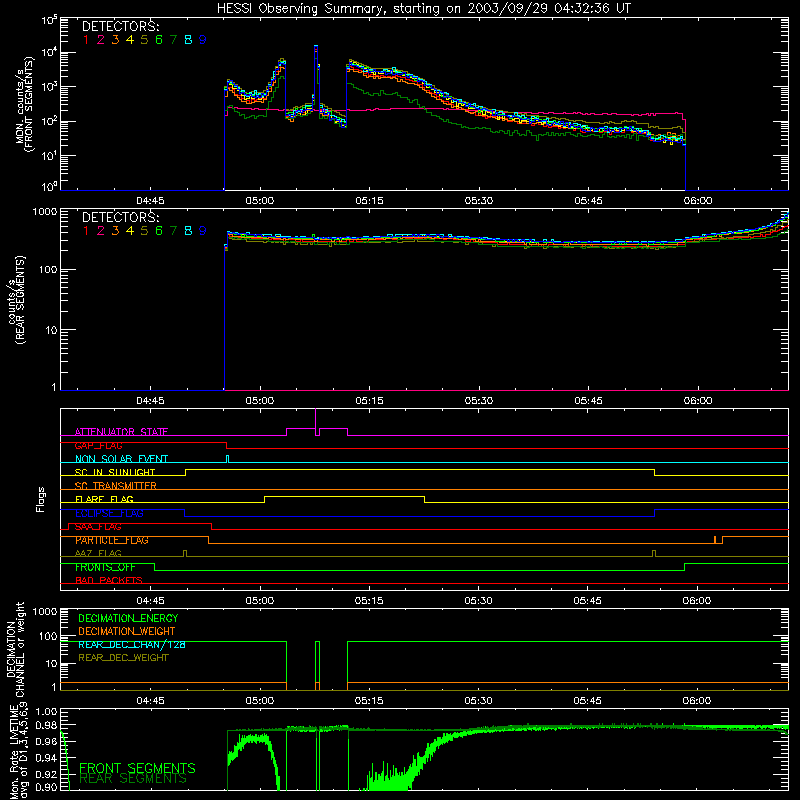
Task: Click the DECIMATION_WEIGHT legend label
Action: click(127, 631)
